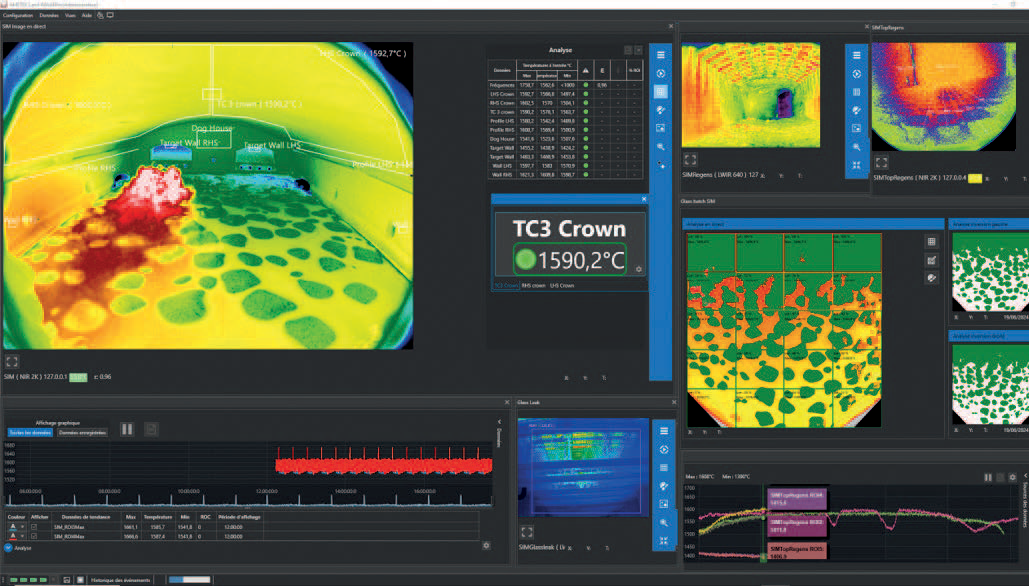This screenshot has height=586, width=1029.
Task: Open the hamburger menu in the SIM live image toolbar
Action: [x=661, y=55]
